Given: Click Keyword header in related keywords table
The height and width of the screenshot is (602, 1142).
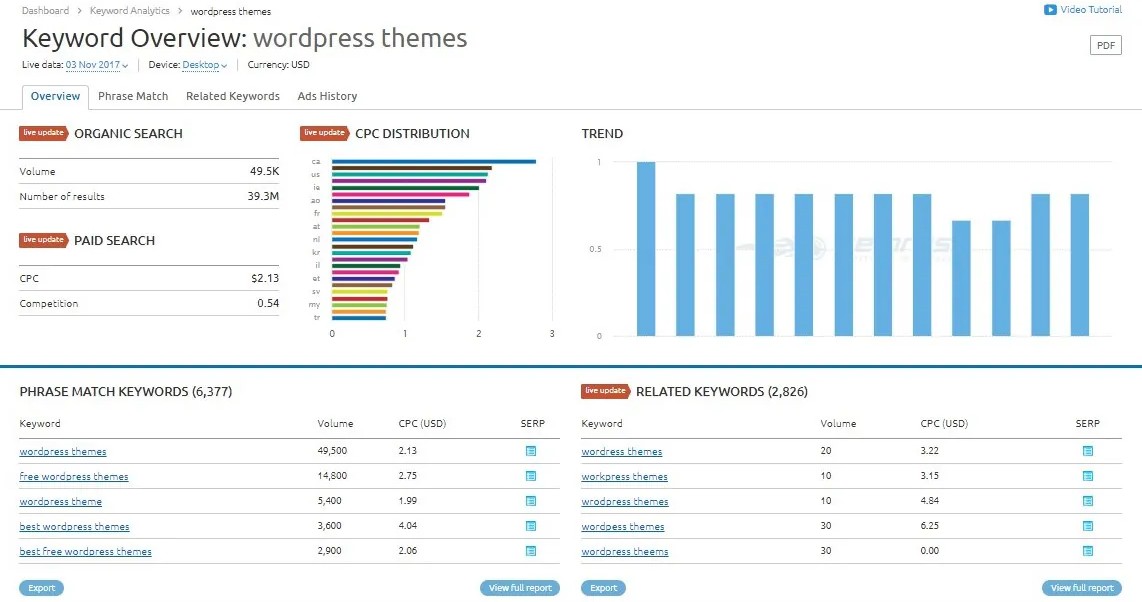Looking at the screenshot, I should pyautogui.click(x=602, y=423).
